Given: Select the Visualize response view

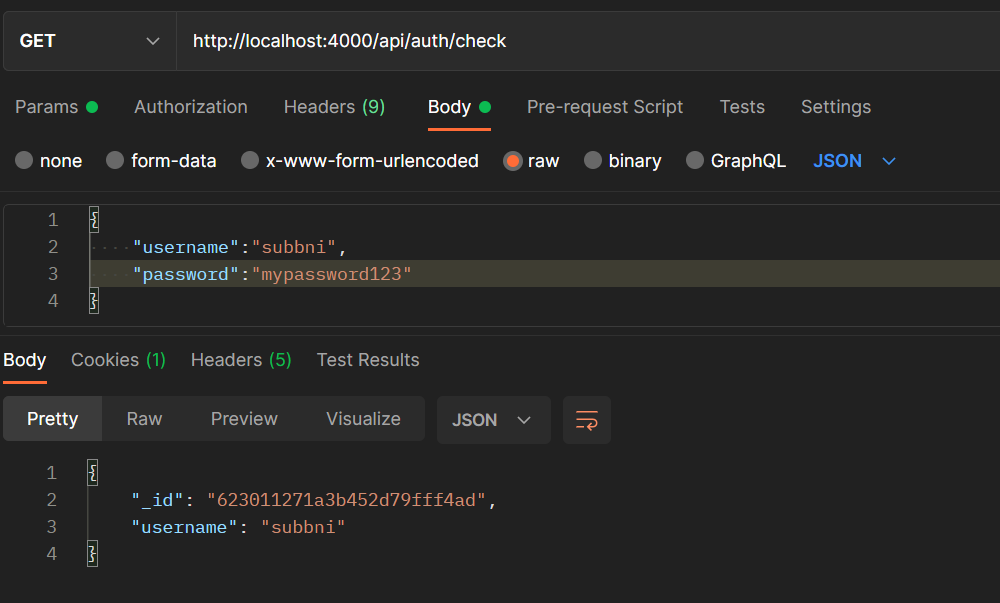Looking at the screenshot, I should pos(364,419).
